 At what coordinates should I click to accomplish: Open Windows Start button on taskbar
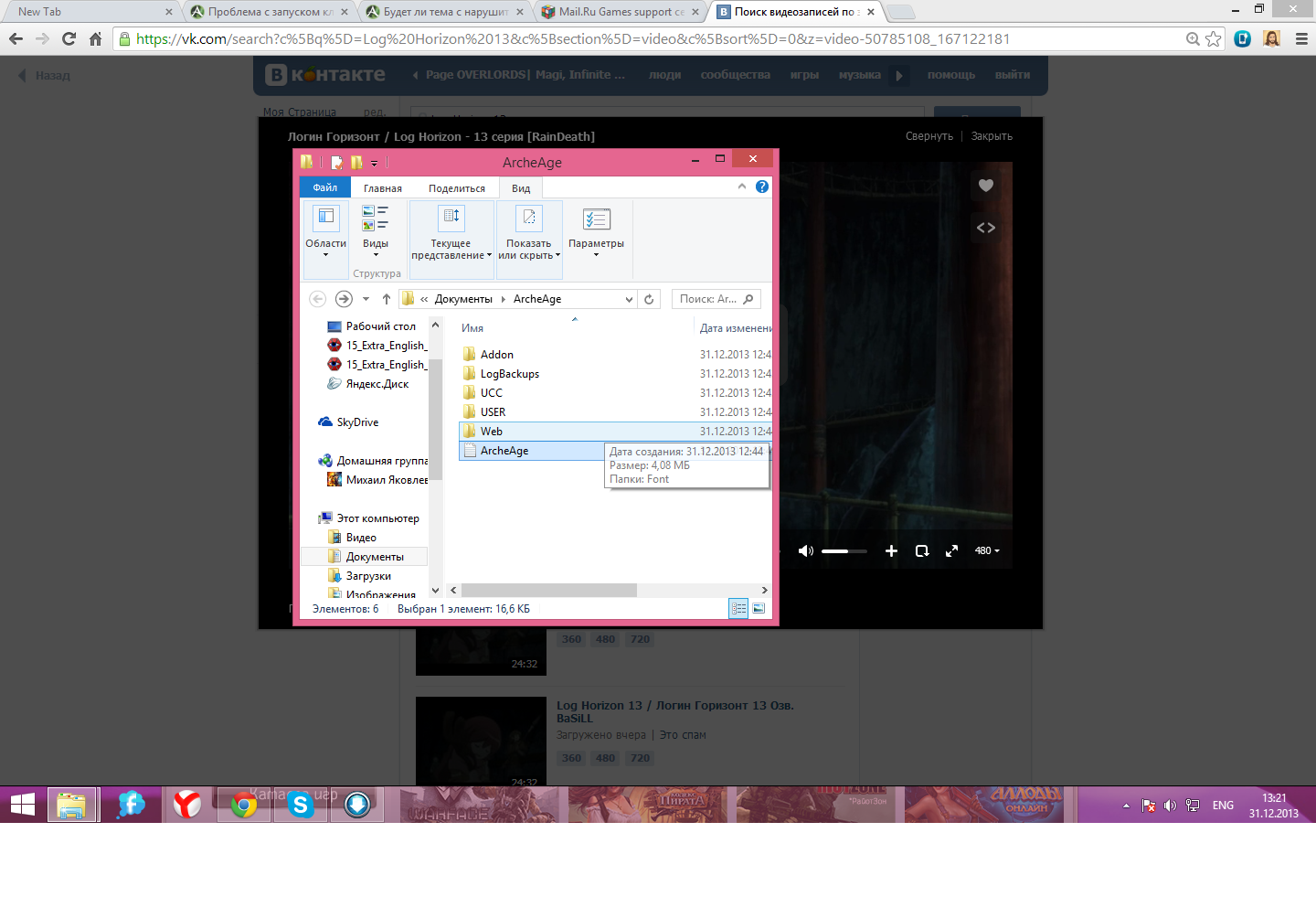coord(22,805)
